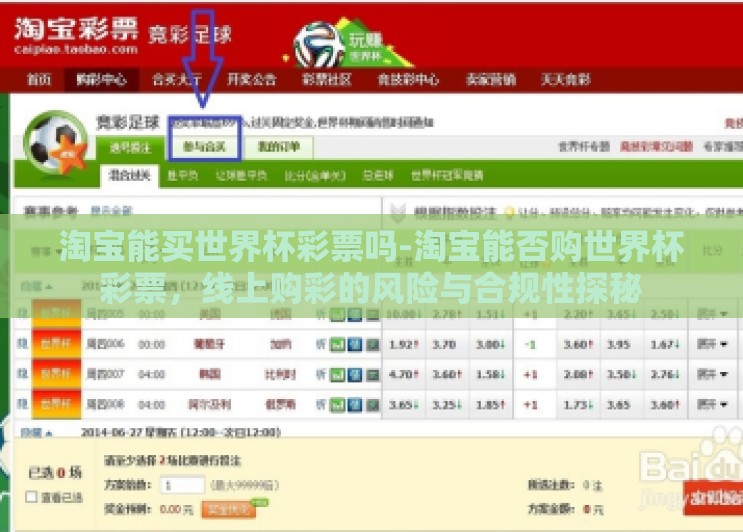743x532 pixels.
Task: Switch to the 参与合买 tab
Action: pyautogui.click(x=204, y=147)
